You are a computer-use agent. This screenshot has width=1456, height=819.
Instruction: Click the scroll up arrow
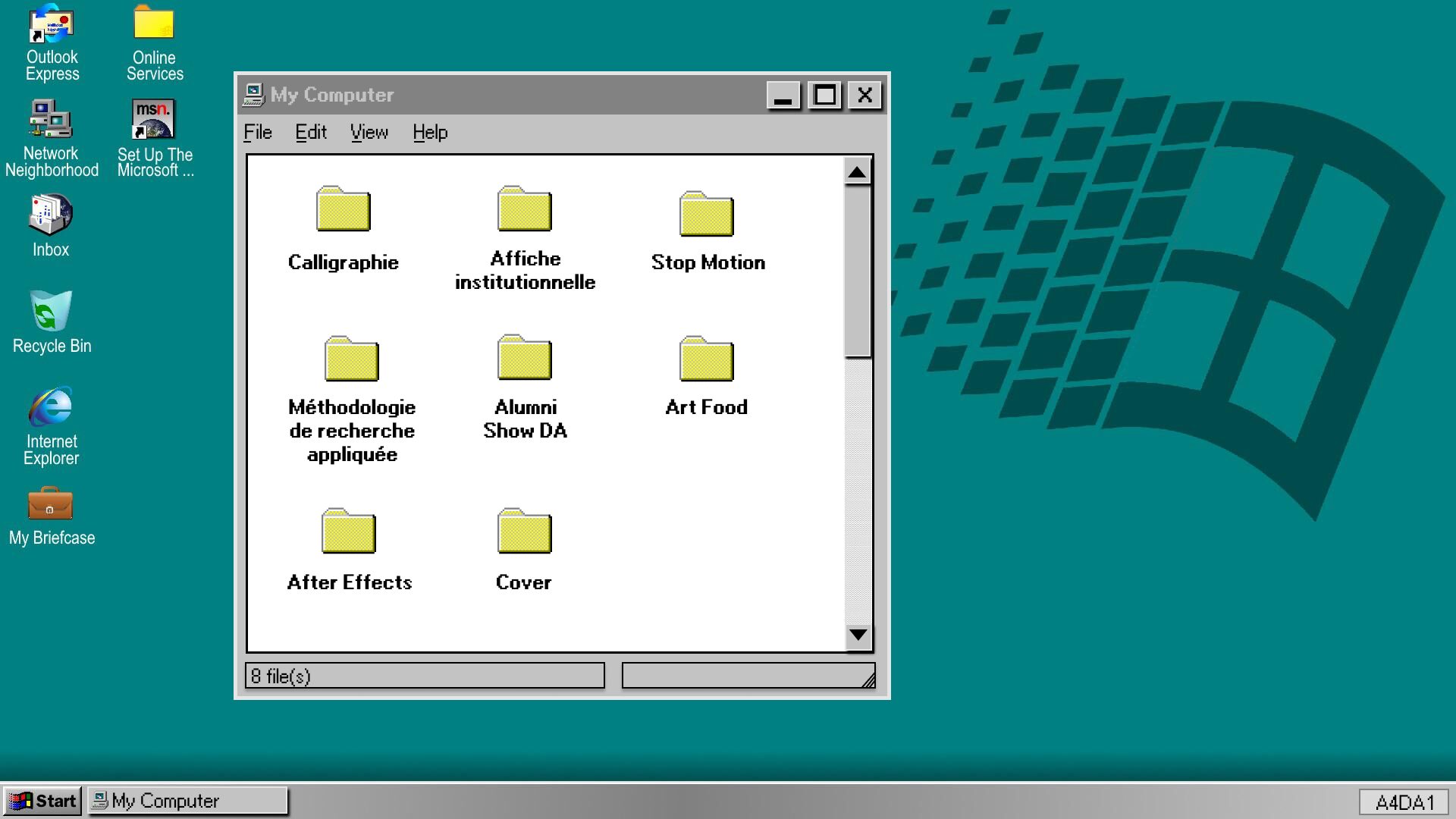coord(858,172)
